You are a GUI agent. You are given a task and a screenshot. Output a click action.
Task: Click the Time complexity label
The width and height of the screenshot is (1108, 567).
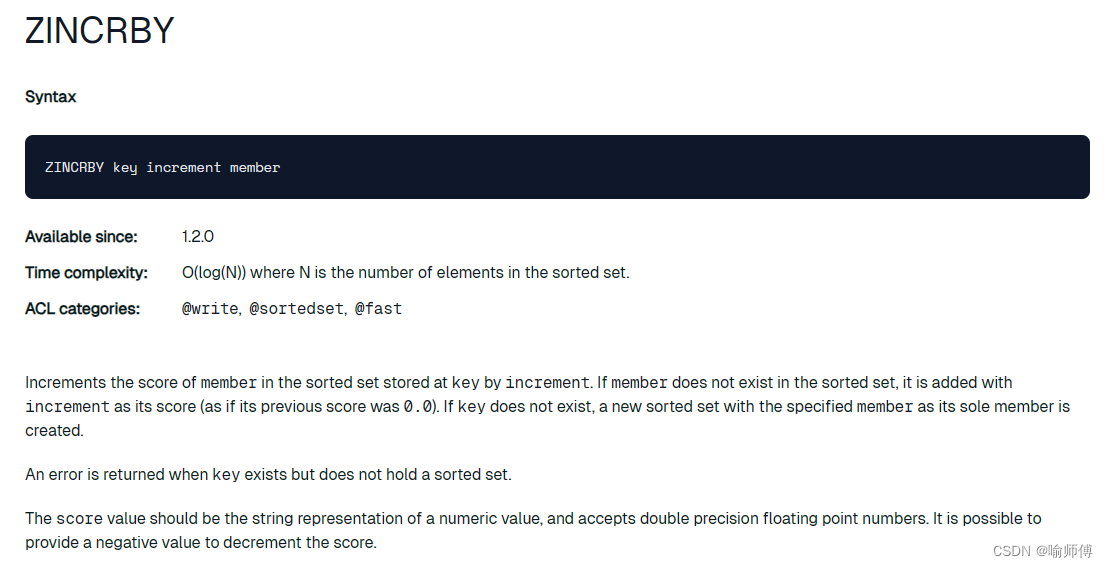[86, 273]
